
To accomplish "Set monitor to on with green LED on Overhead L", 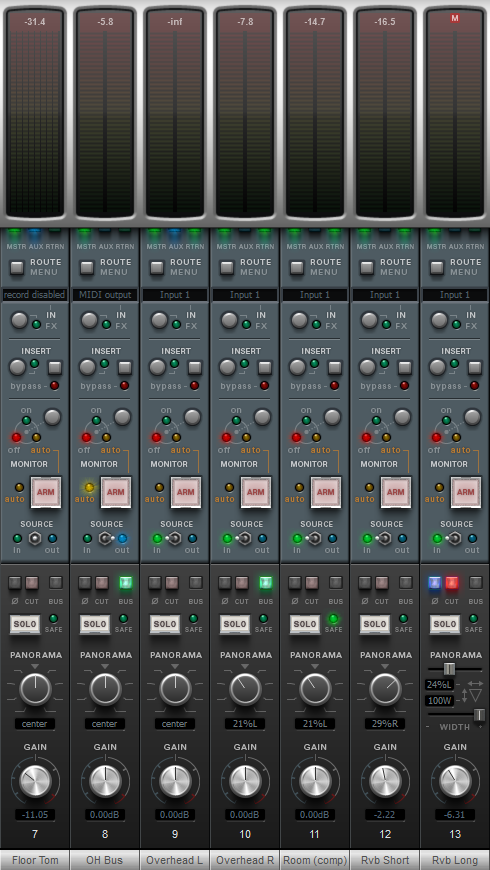I will point(166,421).
